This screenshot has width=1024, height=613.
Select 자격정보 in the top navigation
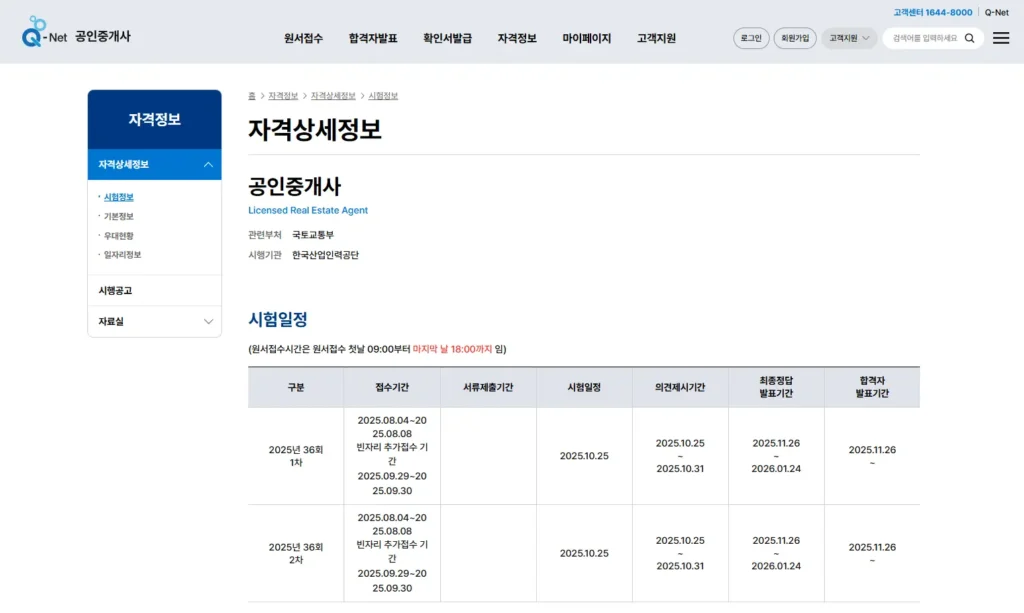[516, 38]
